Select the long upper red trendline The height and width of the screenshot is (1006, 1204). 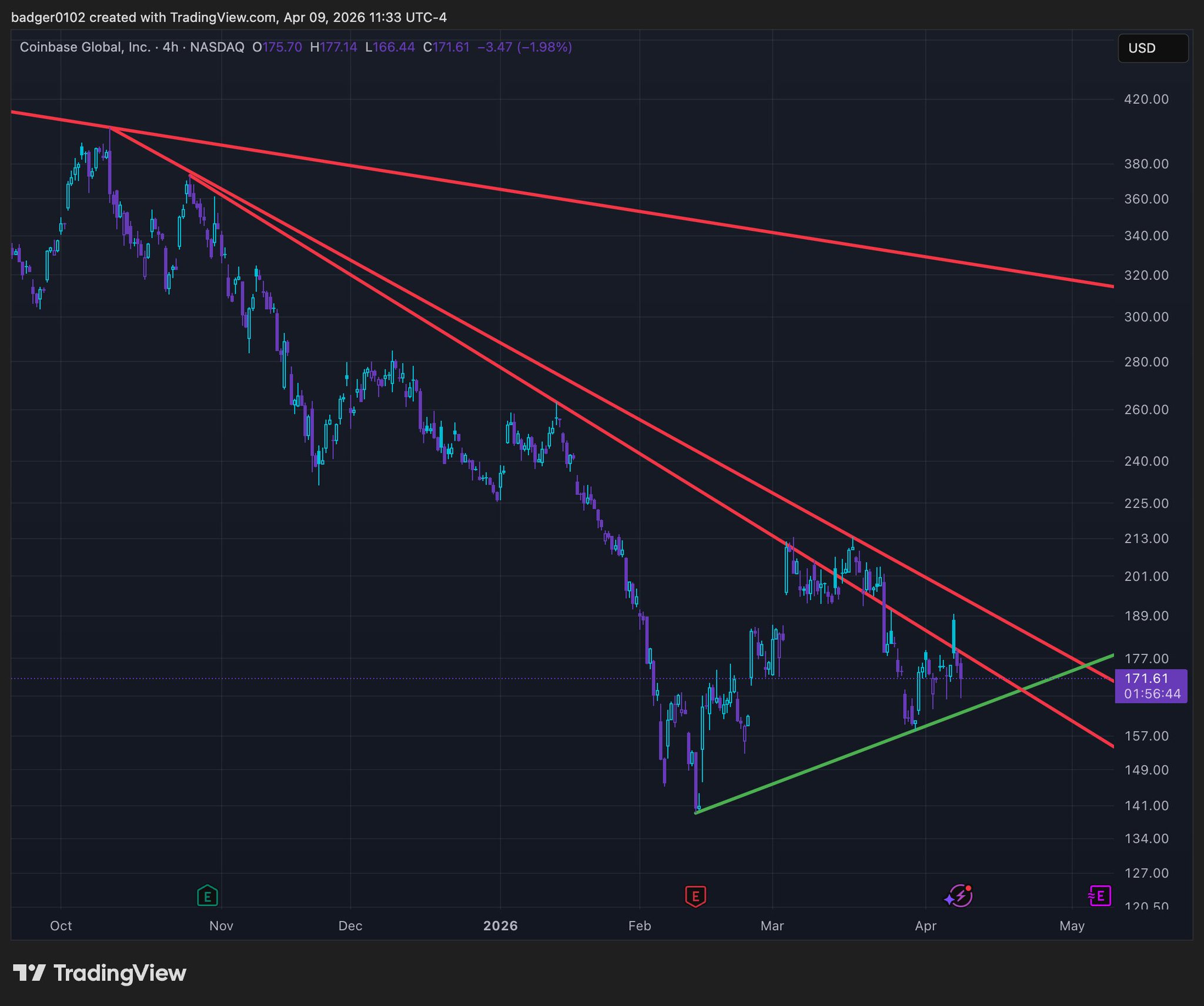pyautogui.click(x=588, y=204)
